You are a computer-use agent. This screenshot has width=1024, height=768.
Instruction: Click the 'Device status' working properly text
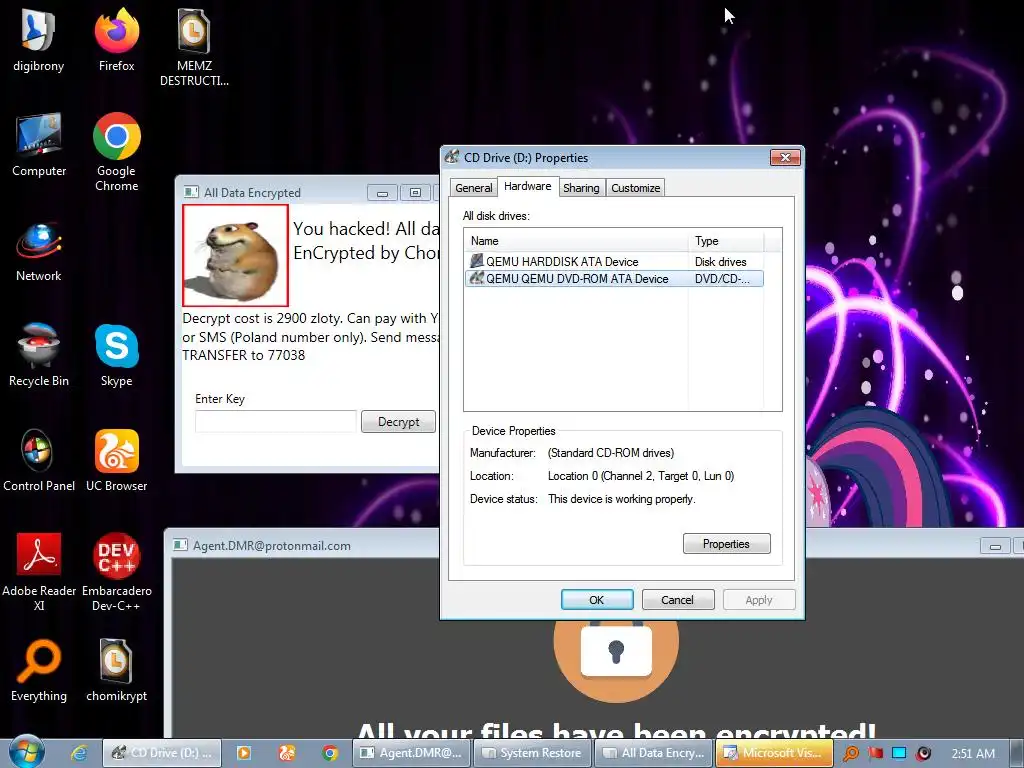coord(622,499)
